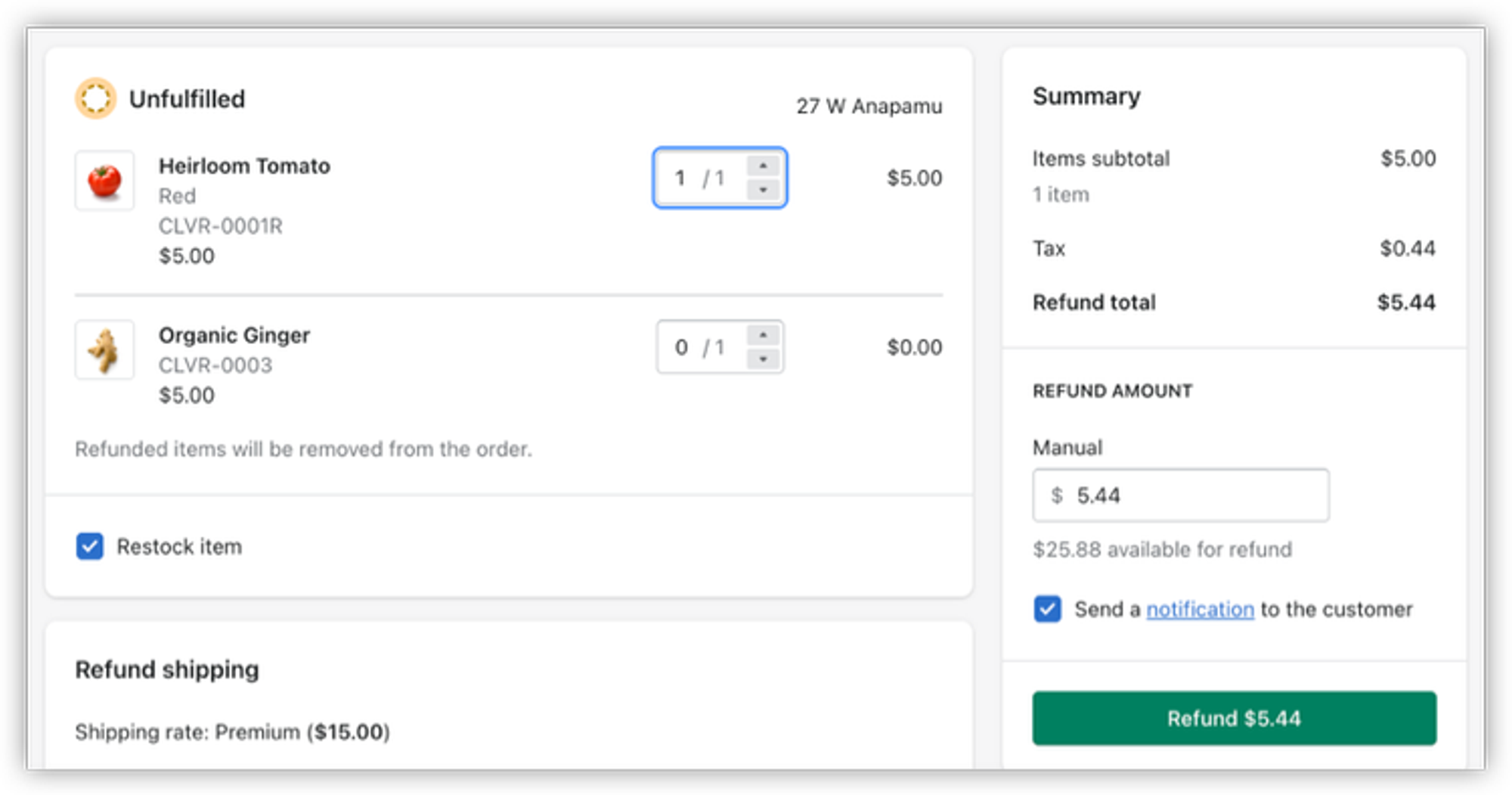The image size is (1512, 795).
Task: Click the Restock item label text
Action: coord(179,547)
